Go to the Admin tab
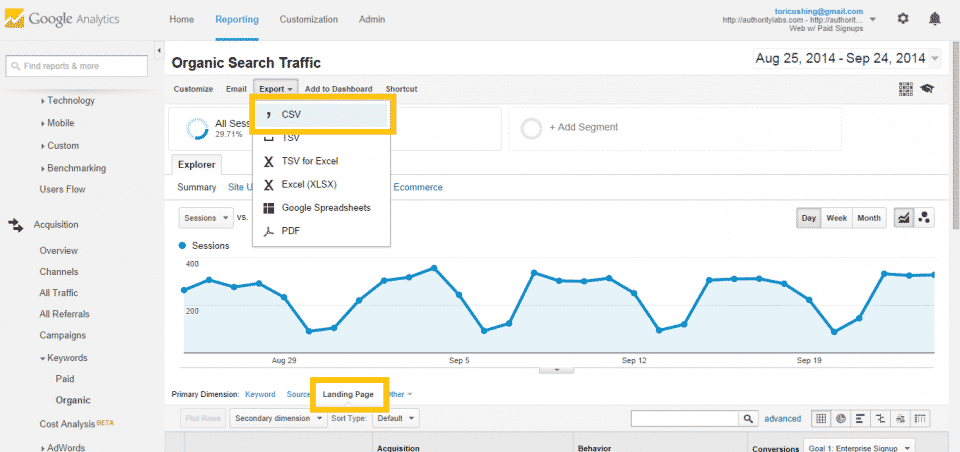960x452 pixels. pos(372,19)
